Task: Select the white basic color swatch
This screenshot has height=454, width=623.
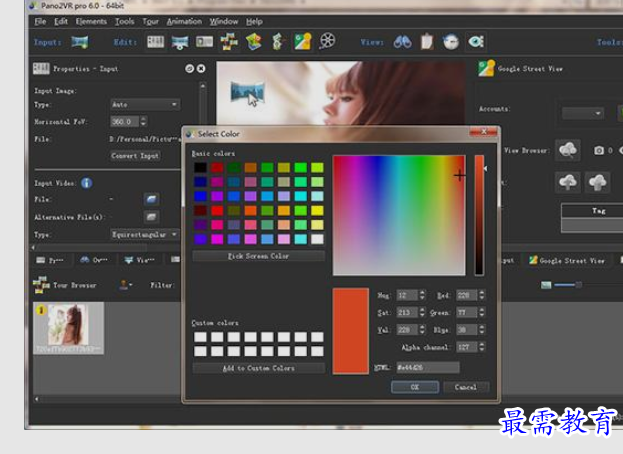Action: coord(317,239)
